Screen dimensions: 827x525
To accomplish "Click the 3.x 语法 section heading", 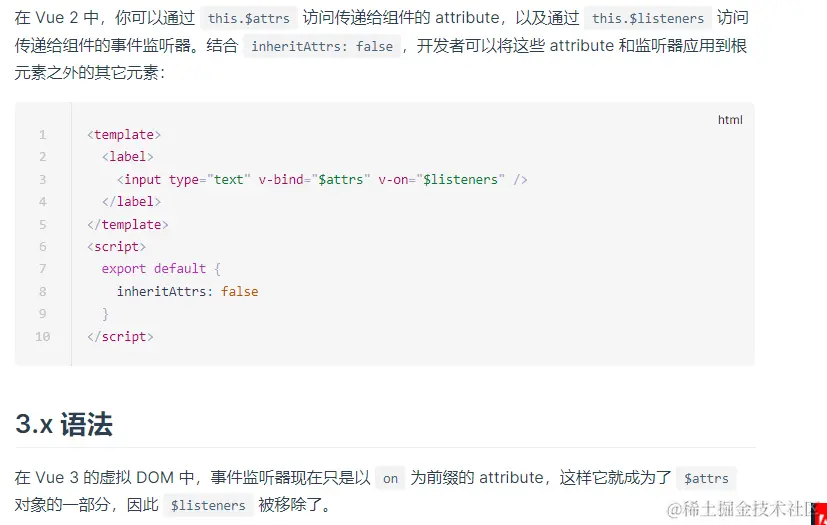I will point(64,424).
